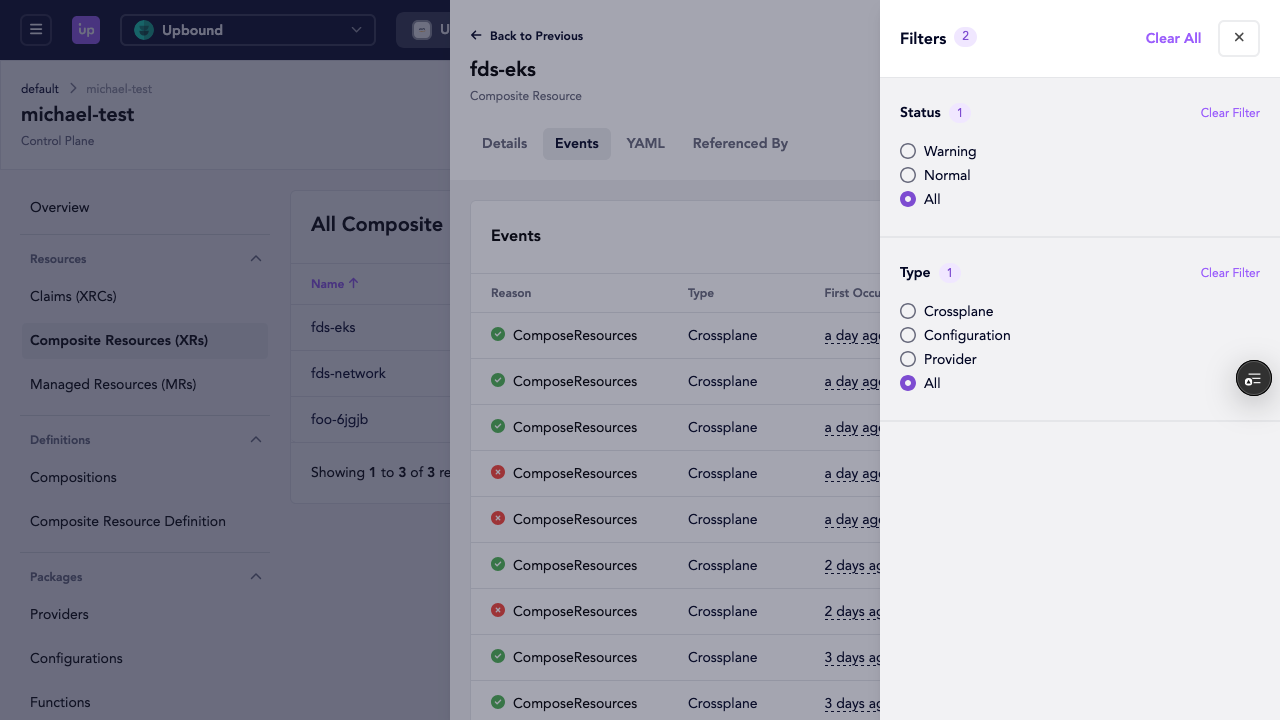Open the Referenced By tab
The height and width of the screenshot is (720, 1280).
[740, 143]
